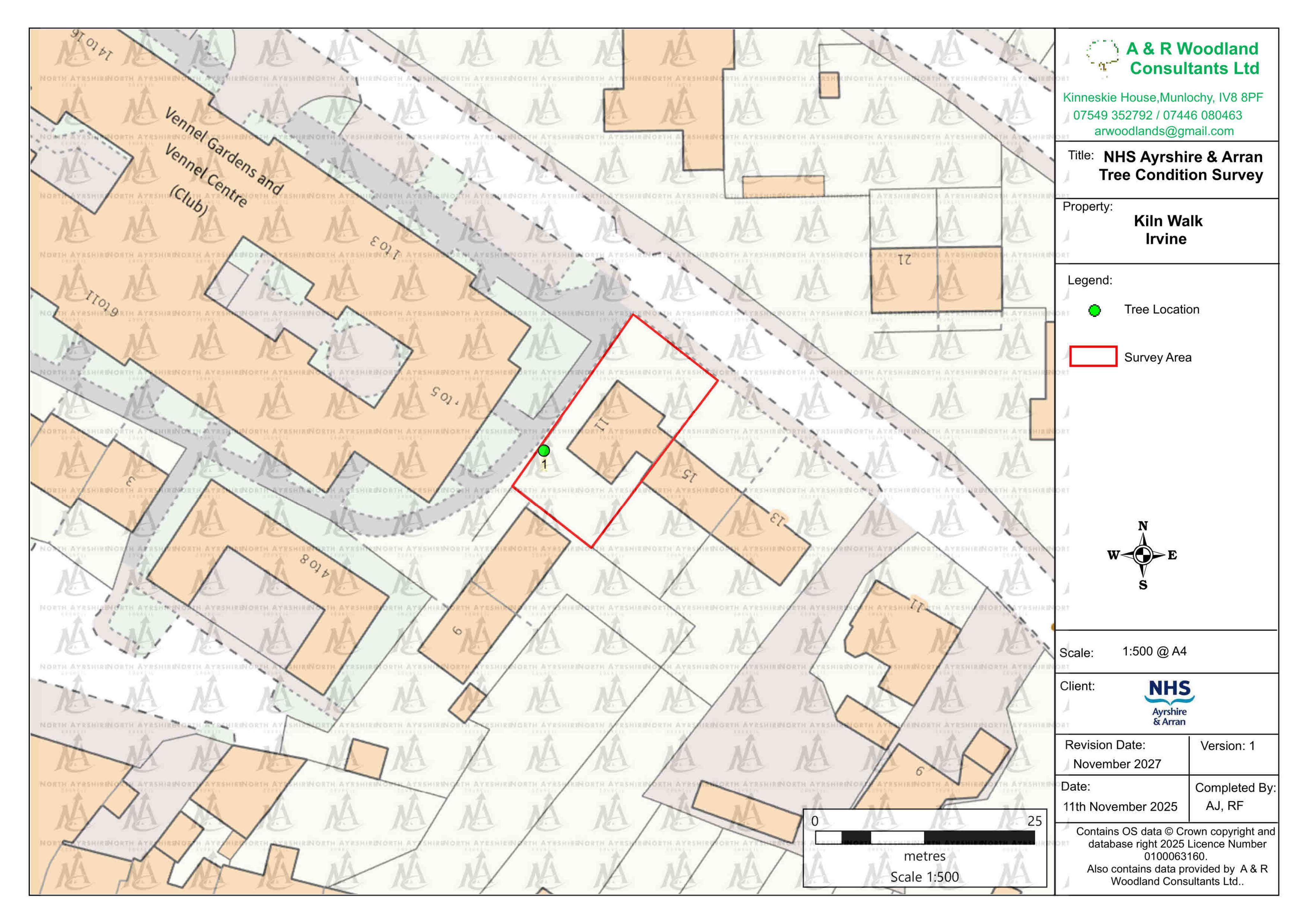Click the NHS Ayrshire & Arran logo
Image resolution: width=1307 pixels, height=924 pixels.
click(x=1169, y=703)
